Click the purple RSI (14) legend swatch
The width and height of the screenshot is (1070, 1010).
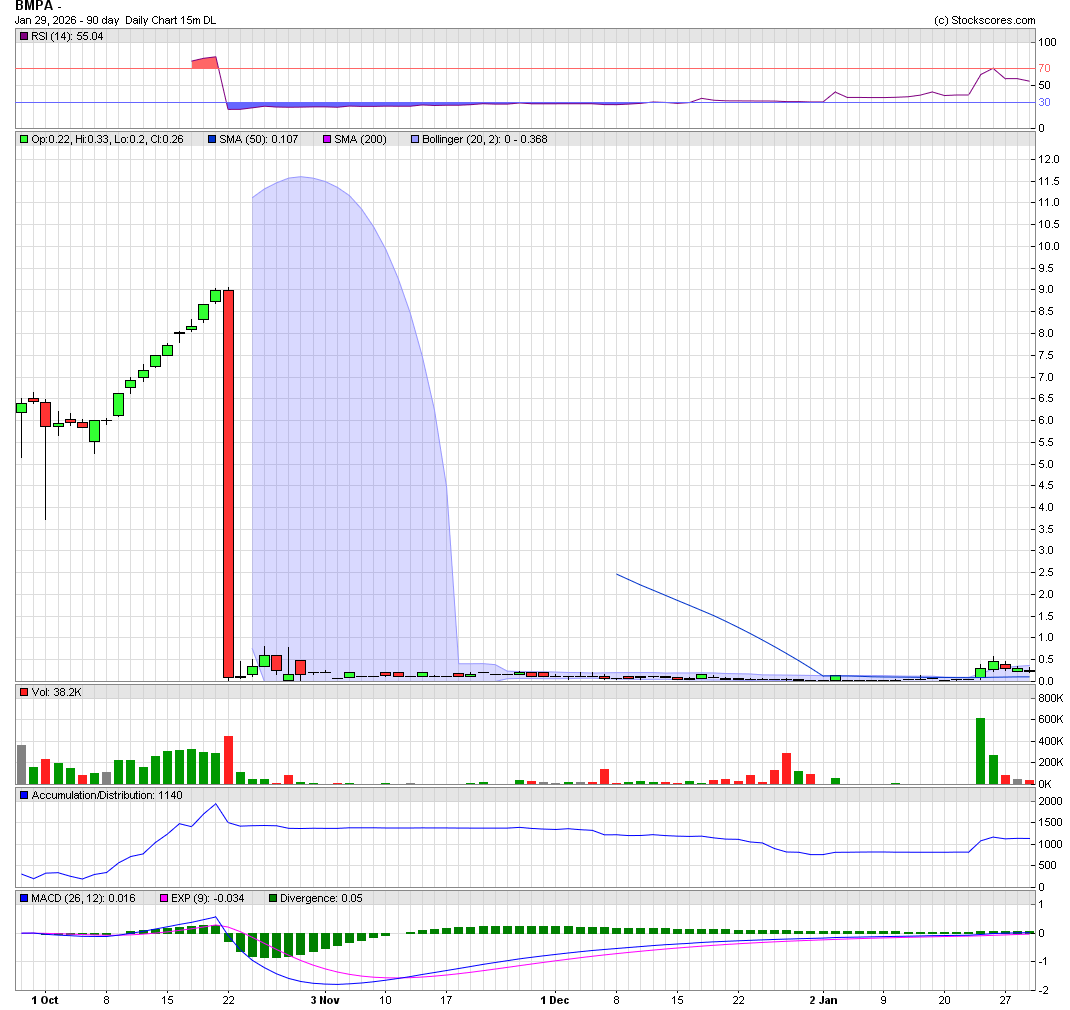coord(24,36)
